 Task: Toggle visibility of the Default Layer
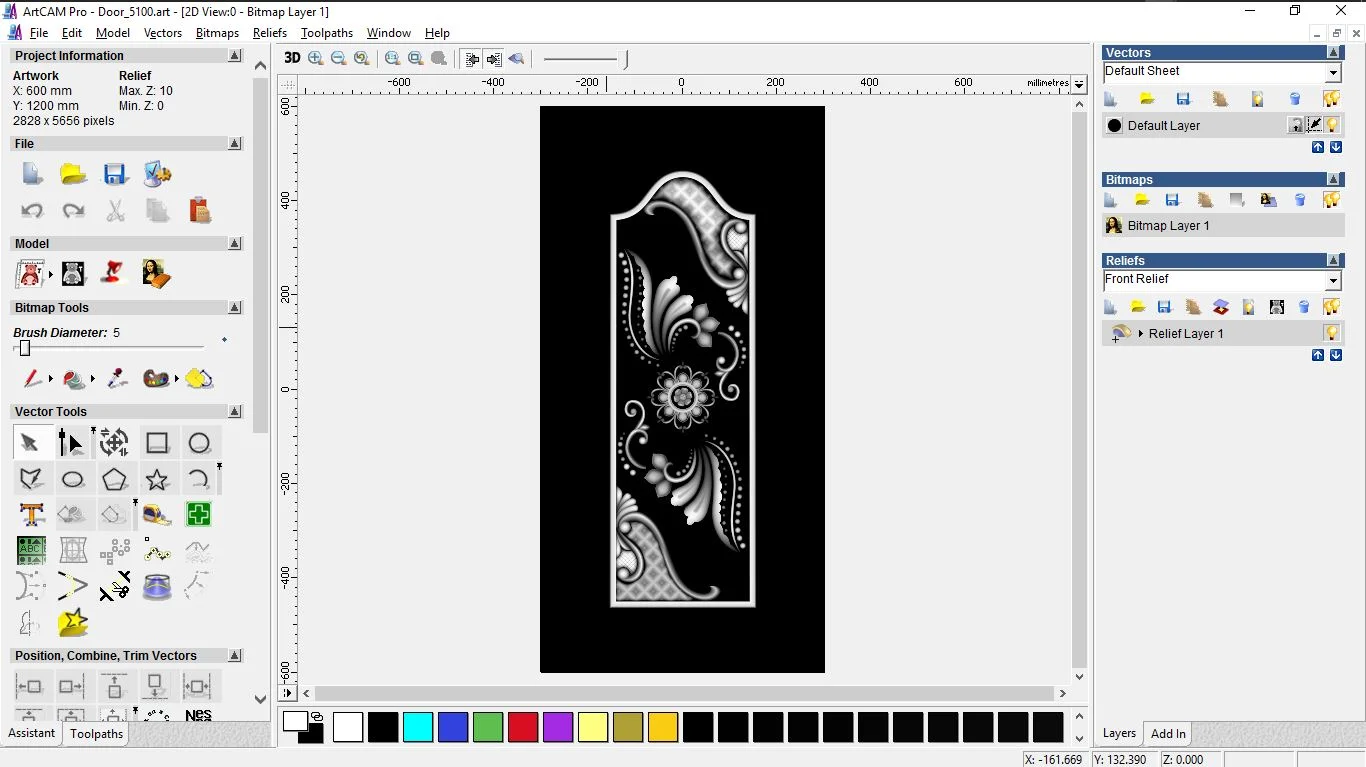[1332, 124]
